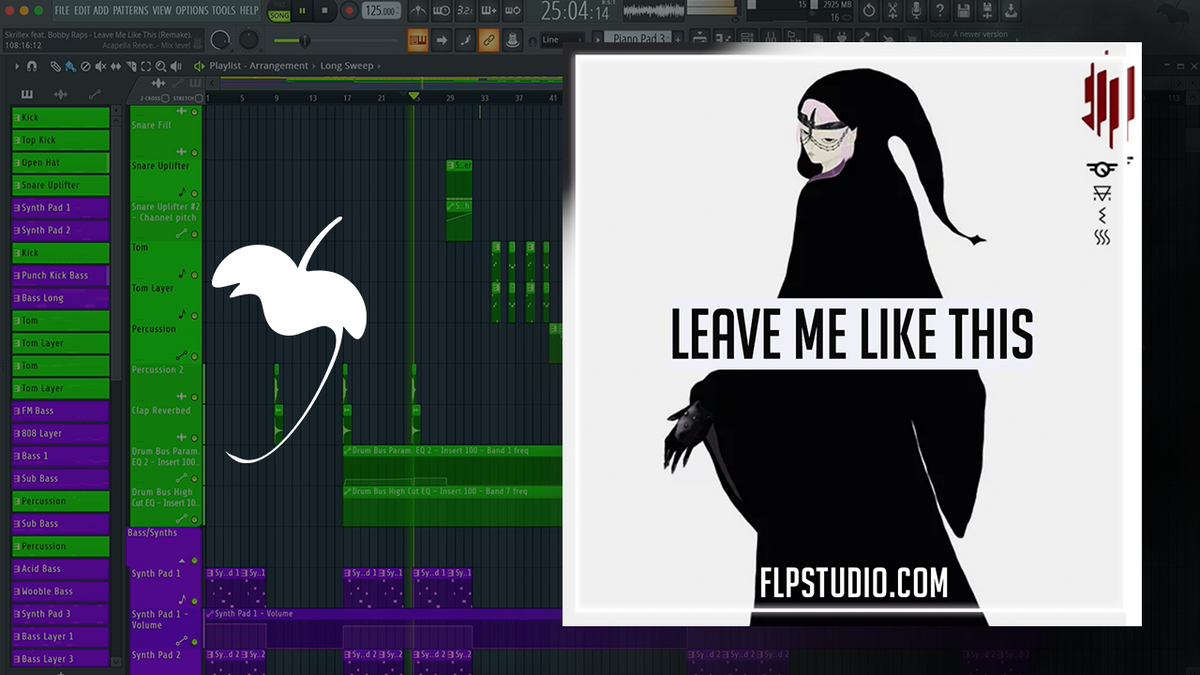
Task: Click the question mark help icon
Action: pos(940,11)
